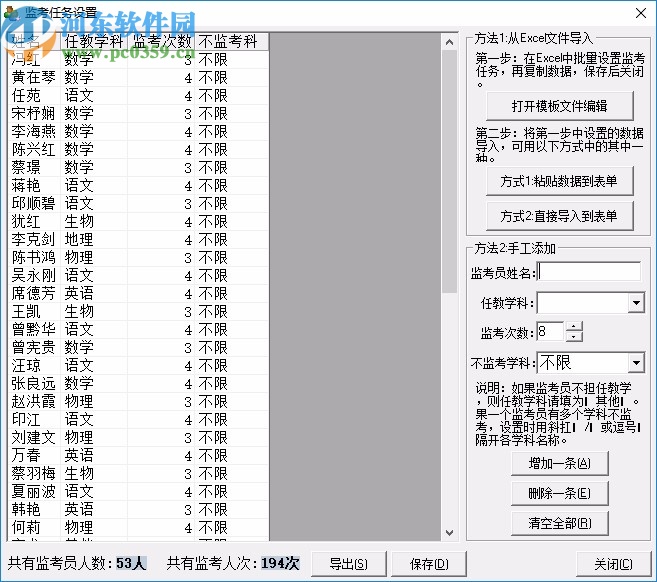Click the 194次 total sessions value

pyautogui.click(x=280, y=563)
